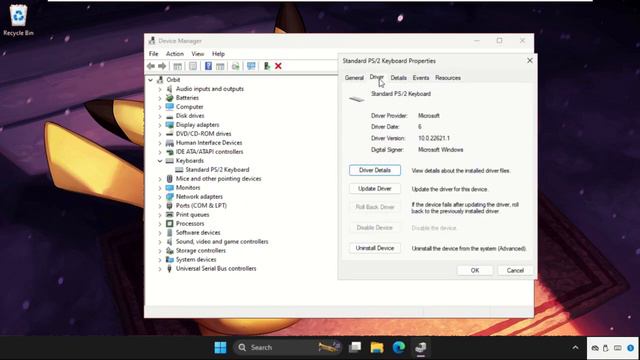Expand Audio inputs and outputs
Viewport: 640px width, 360px height.
click(x=160, y=89)
